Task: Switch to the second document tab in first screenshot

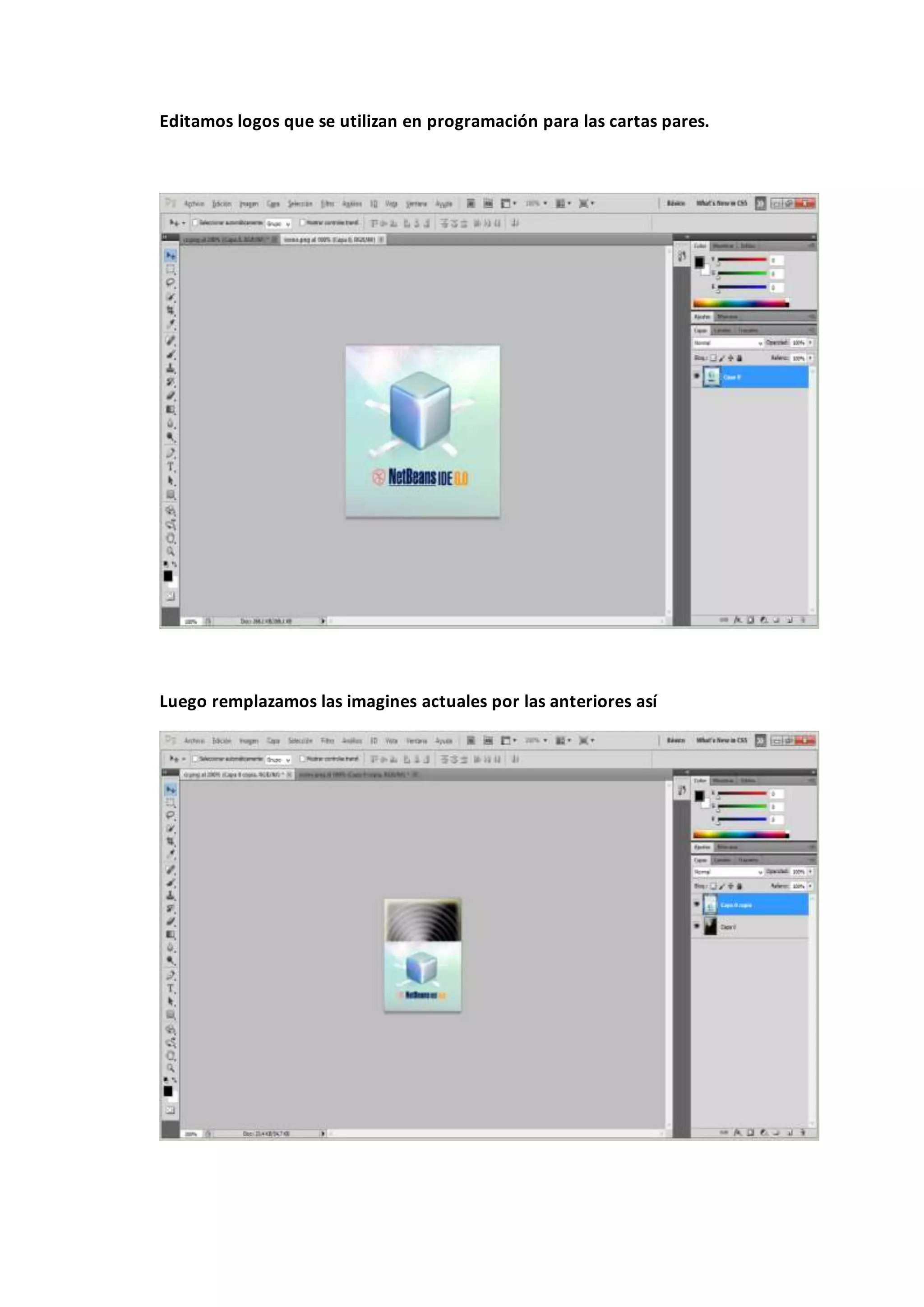Action: [333, 240]
